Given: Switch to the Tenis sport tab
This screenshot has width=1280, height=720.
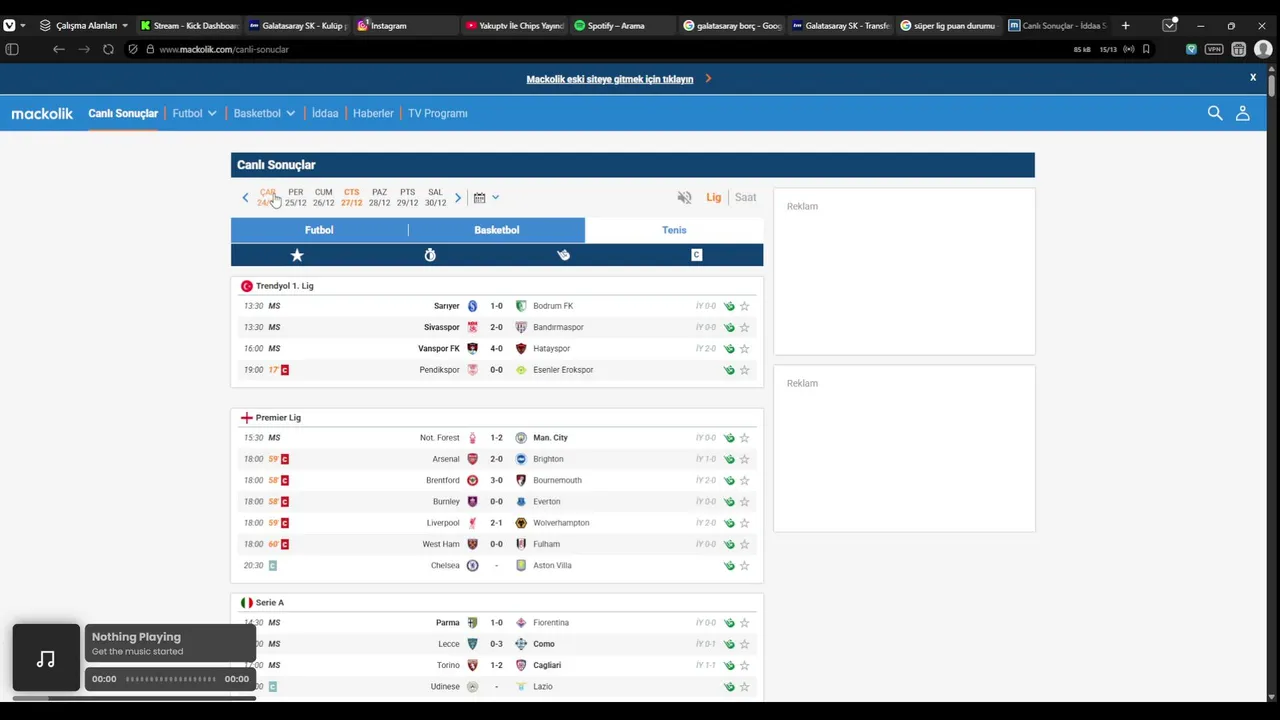Looking at the screenshot, I should 674,230.
